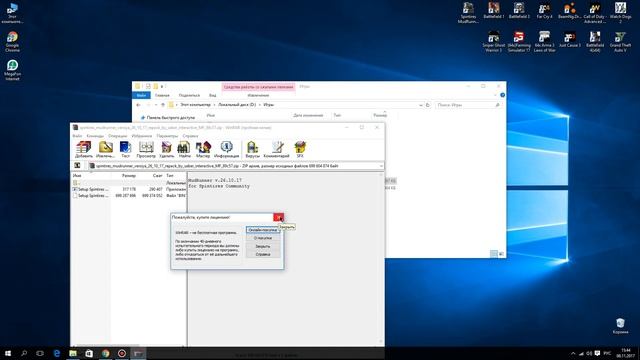640x360 pixels.
Task: Click the Комментарий (Comment) toolbar icon
Action: click(277, 149)
